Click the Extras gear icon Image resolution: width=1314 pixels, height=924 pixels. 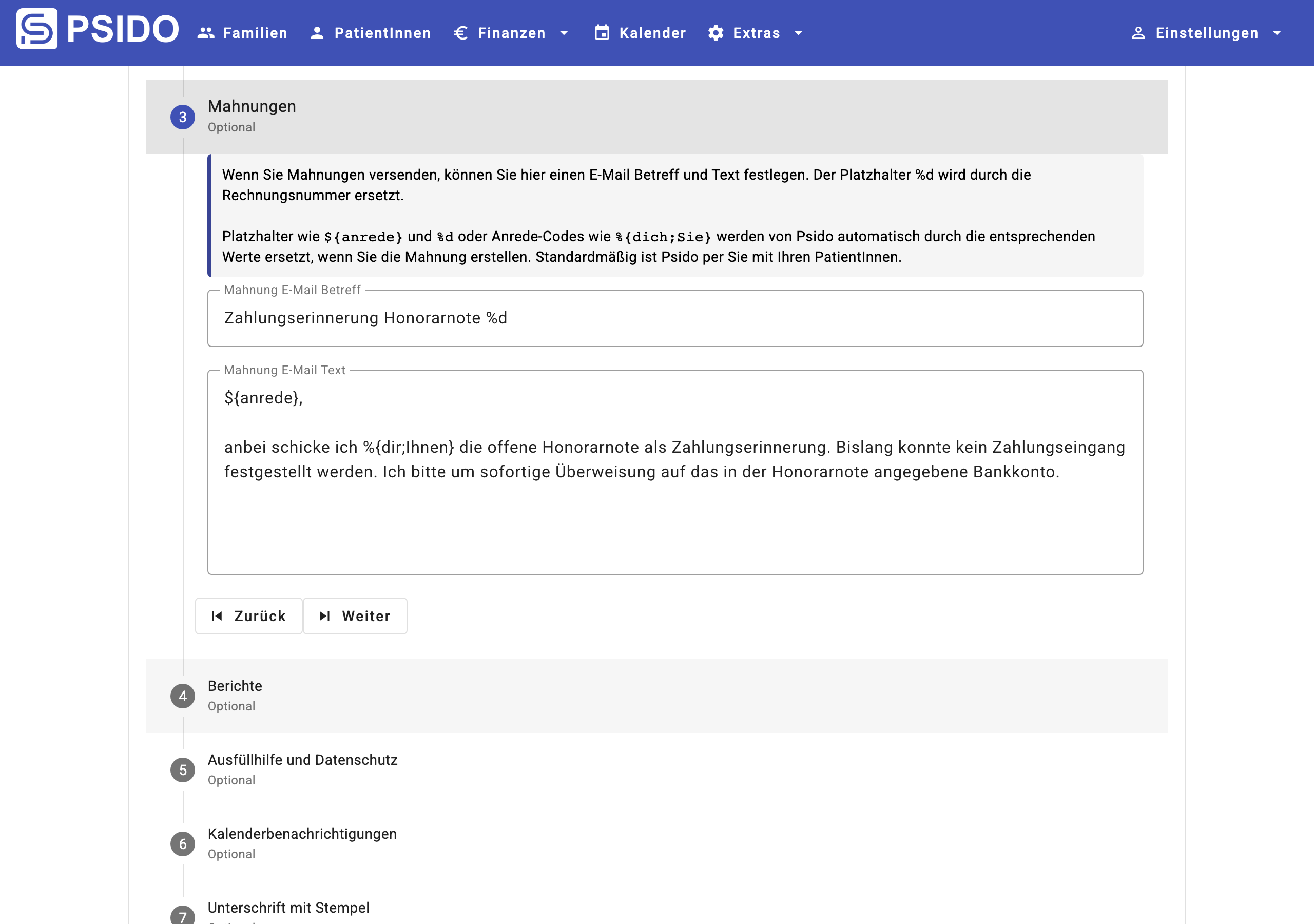click(x=716, y=33)
